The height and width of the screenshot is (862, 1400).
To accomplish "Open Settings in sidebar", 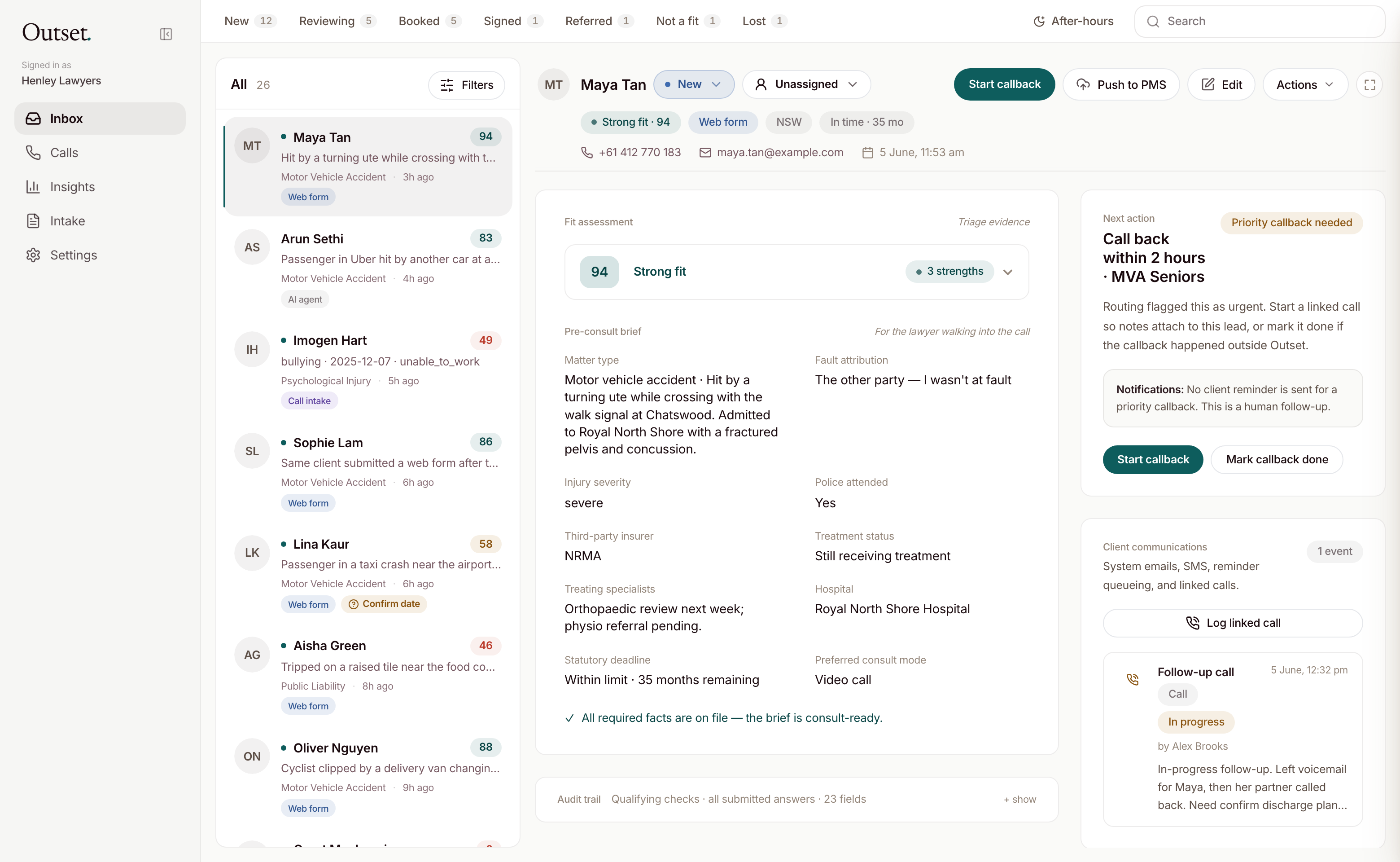I will pos(100,255).
